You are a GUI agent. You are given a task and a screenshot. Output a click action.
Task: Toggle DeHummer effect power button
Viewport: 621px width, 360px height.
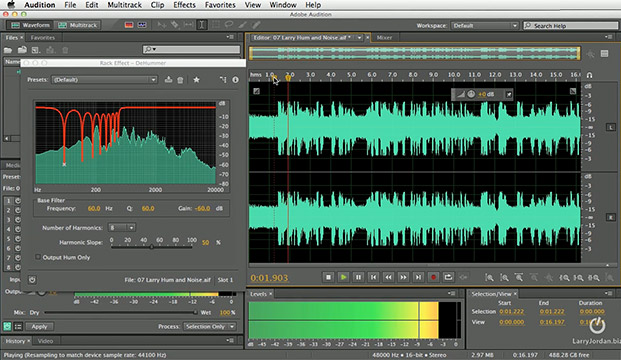click(32, 280)
